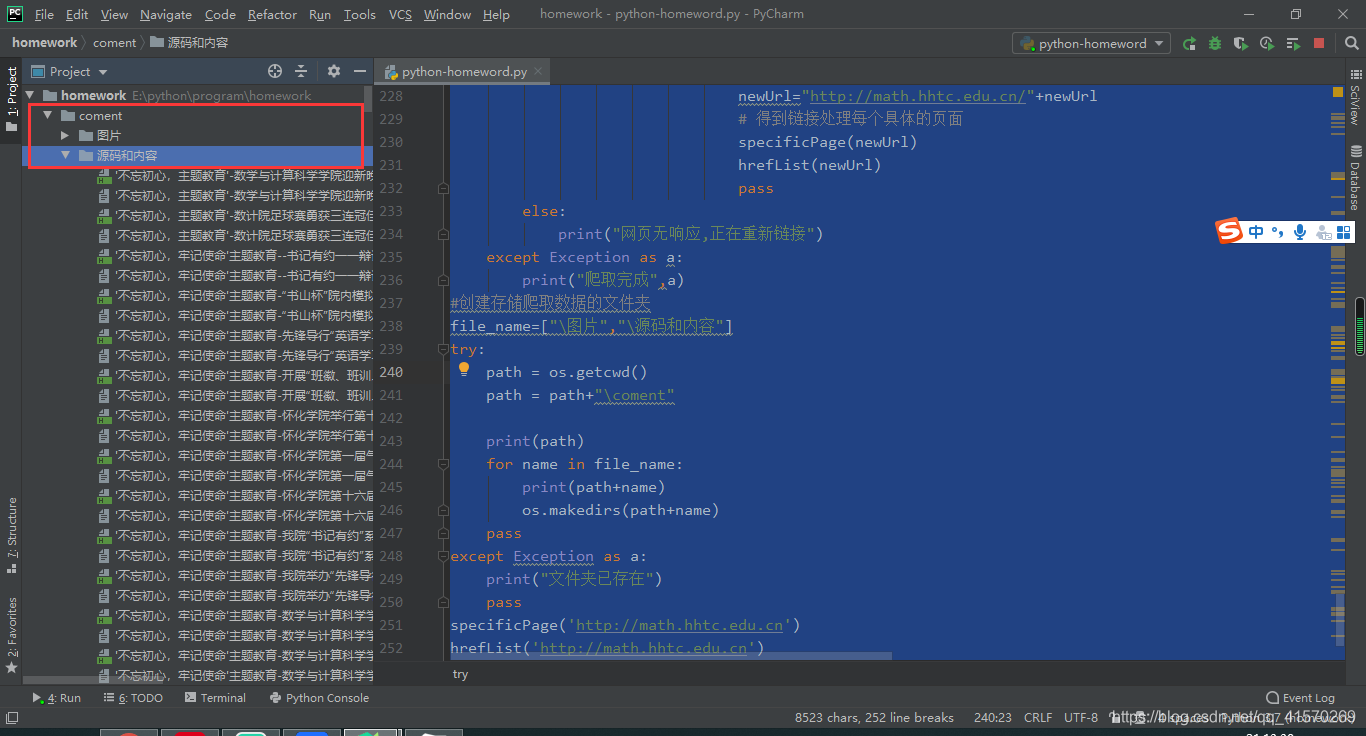The width and height of the screenshot is (1366, 736).
Task: Click the URL link on line 228
Action: (x=917, y=96)
